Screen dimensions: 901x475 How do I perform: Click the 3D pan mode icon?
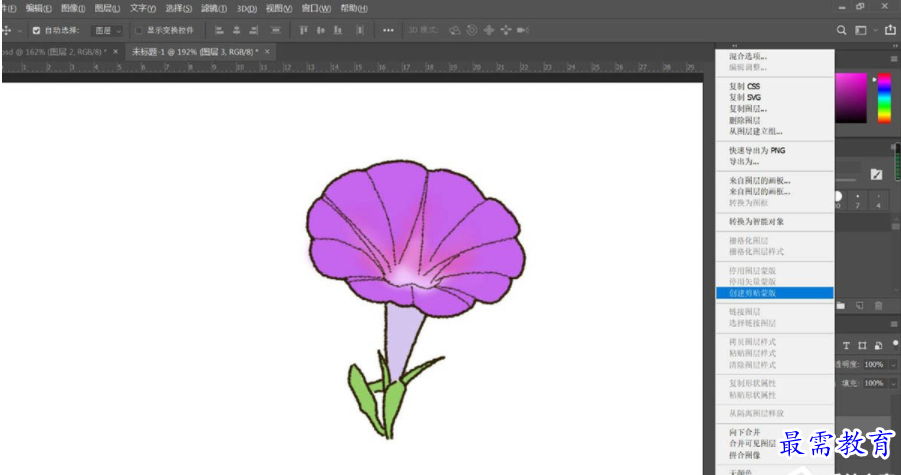coord(489,30)
